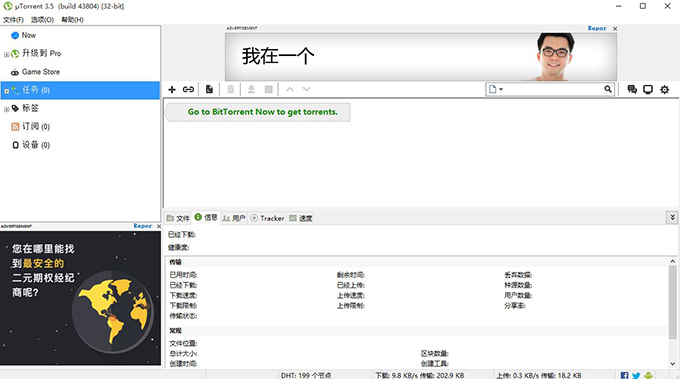
Task: Click the 下载: 9.8 KB/s status entry
Action: [x=419, y=376]
